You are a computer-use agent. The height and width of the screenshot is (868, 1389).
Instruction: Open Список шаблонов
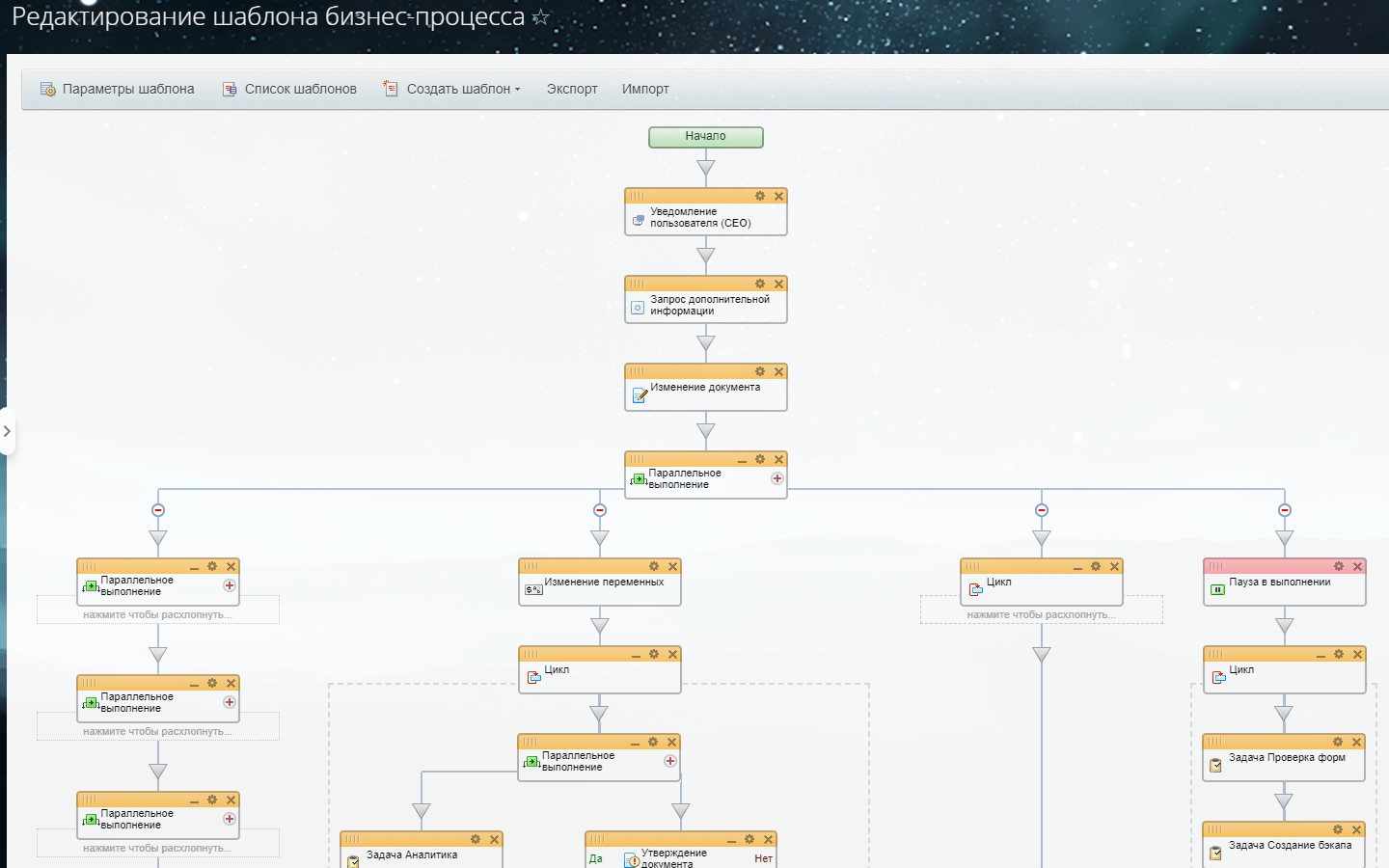(288, 89)
